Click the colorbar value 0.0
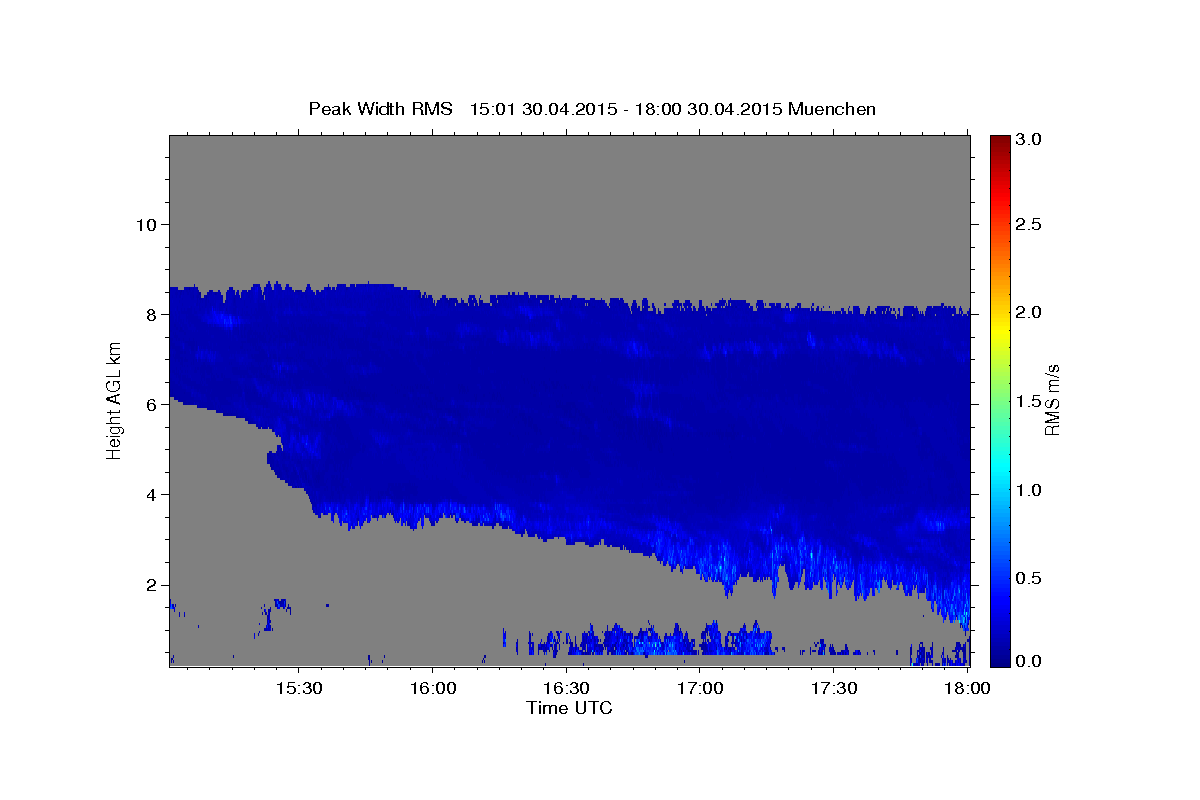The width and height of the screenshot is (1200, 800). tap(1029, 660)
